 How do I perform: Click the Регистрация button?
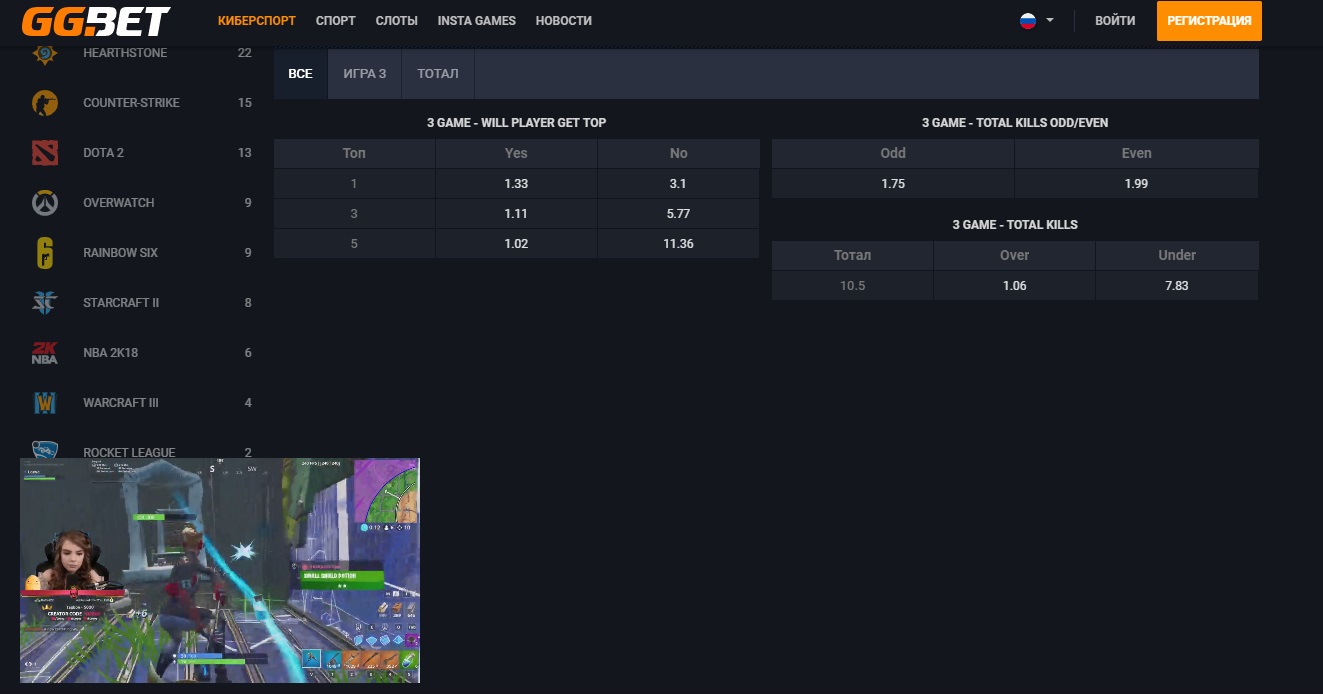[1209, 20]
